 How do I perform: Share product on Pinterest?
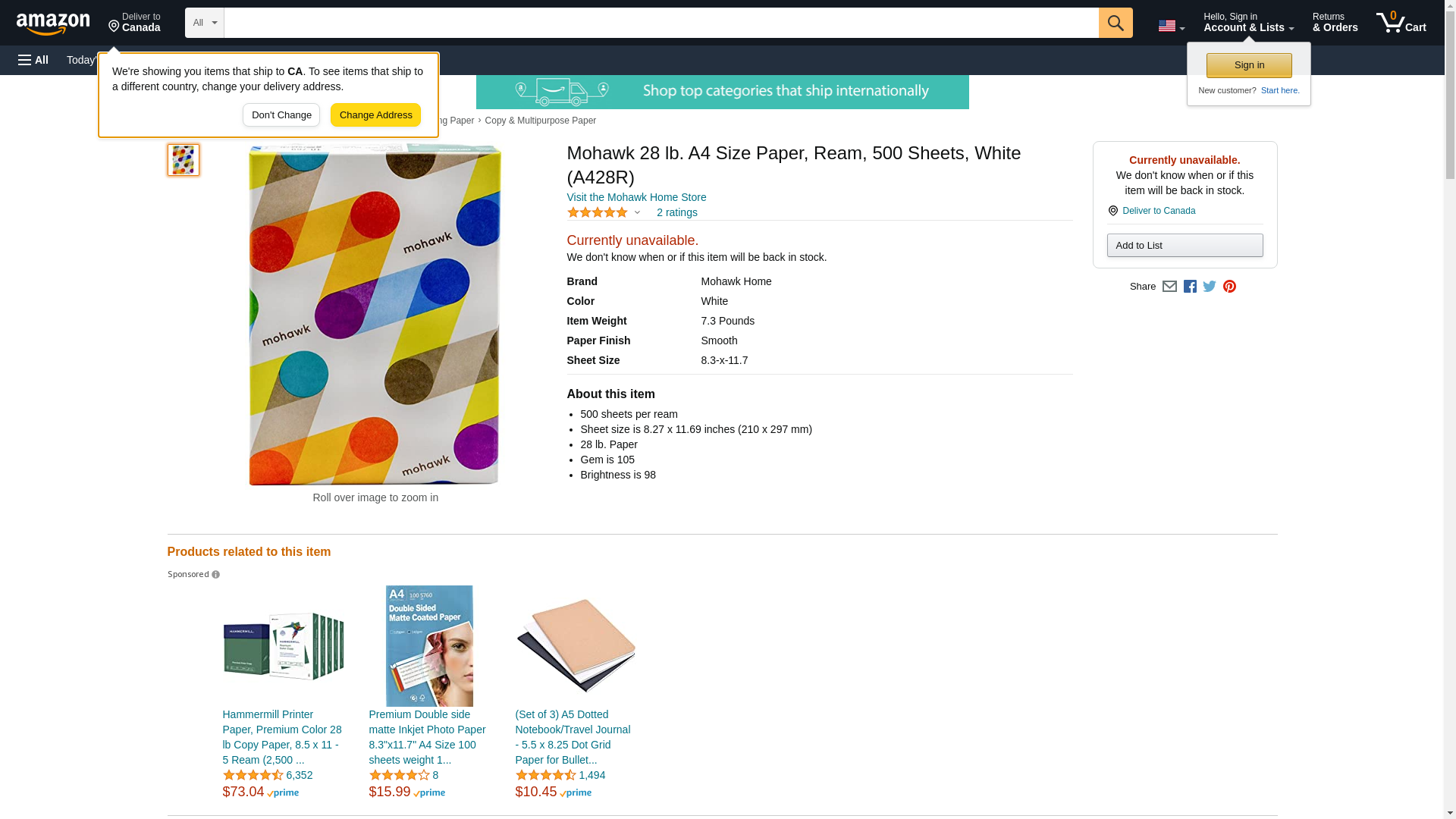pyautogui.click(x=1229, y=287)
